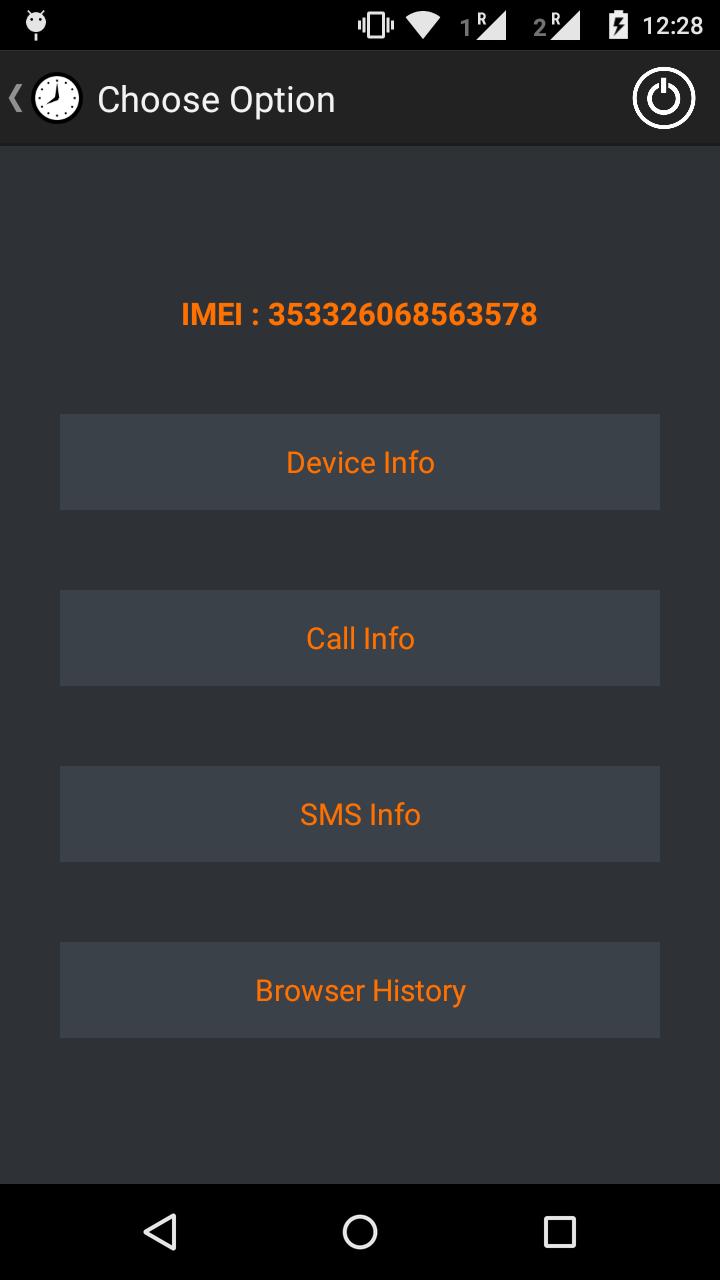Tap the SIM 2 signal indicator
This screenshot has height=1280, width=720.
[557, 25]
